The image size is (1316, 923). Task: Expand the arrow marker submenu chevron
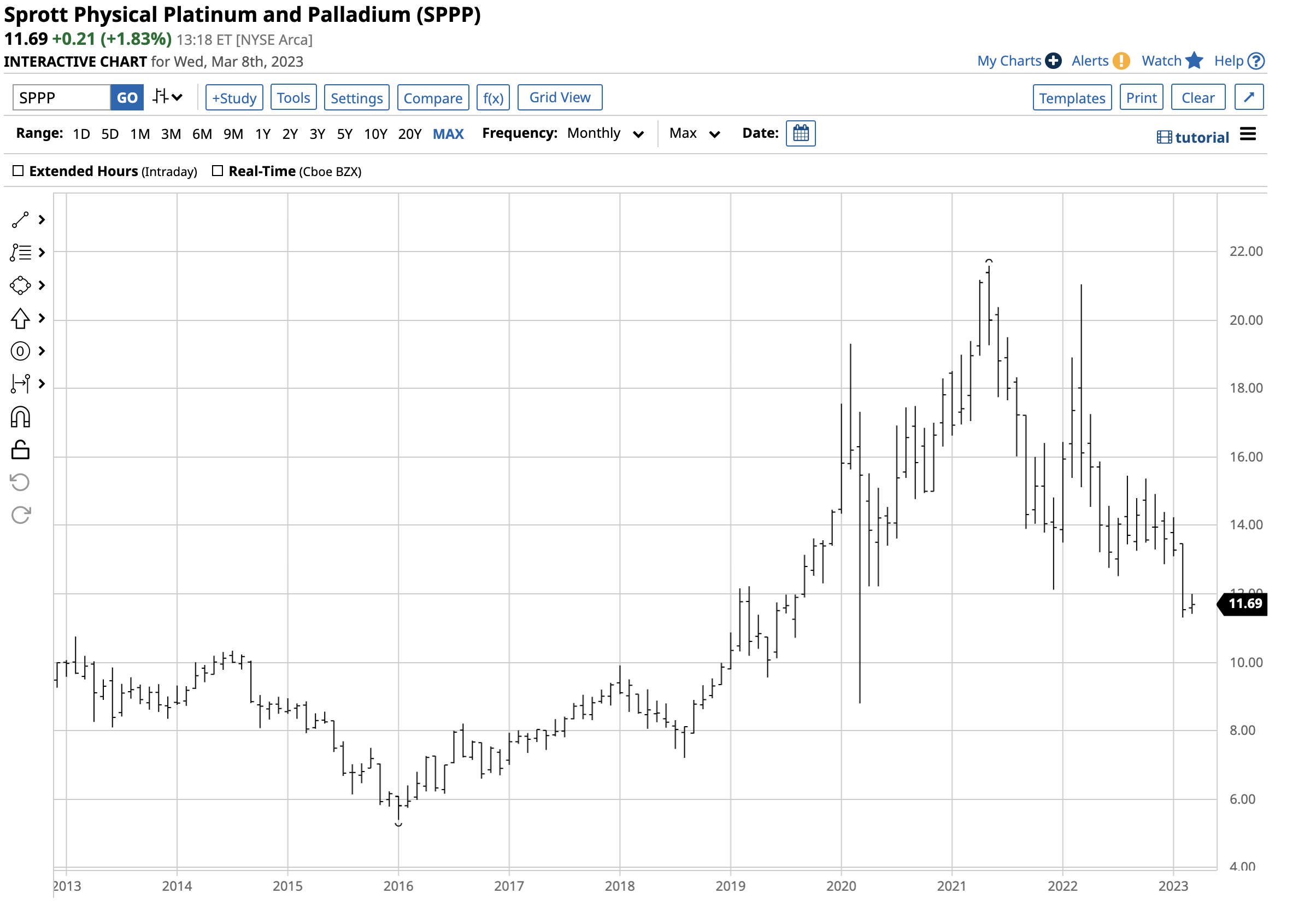(x=42, y=318)
